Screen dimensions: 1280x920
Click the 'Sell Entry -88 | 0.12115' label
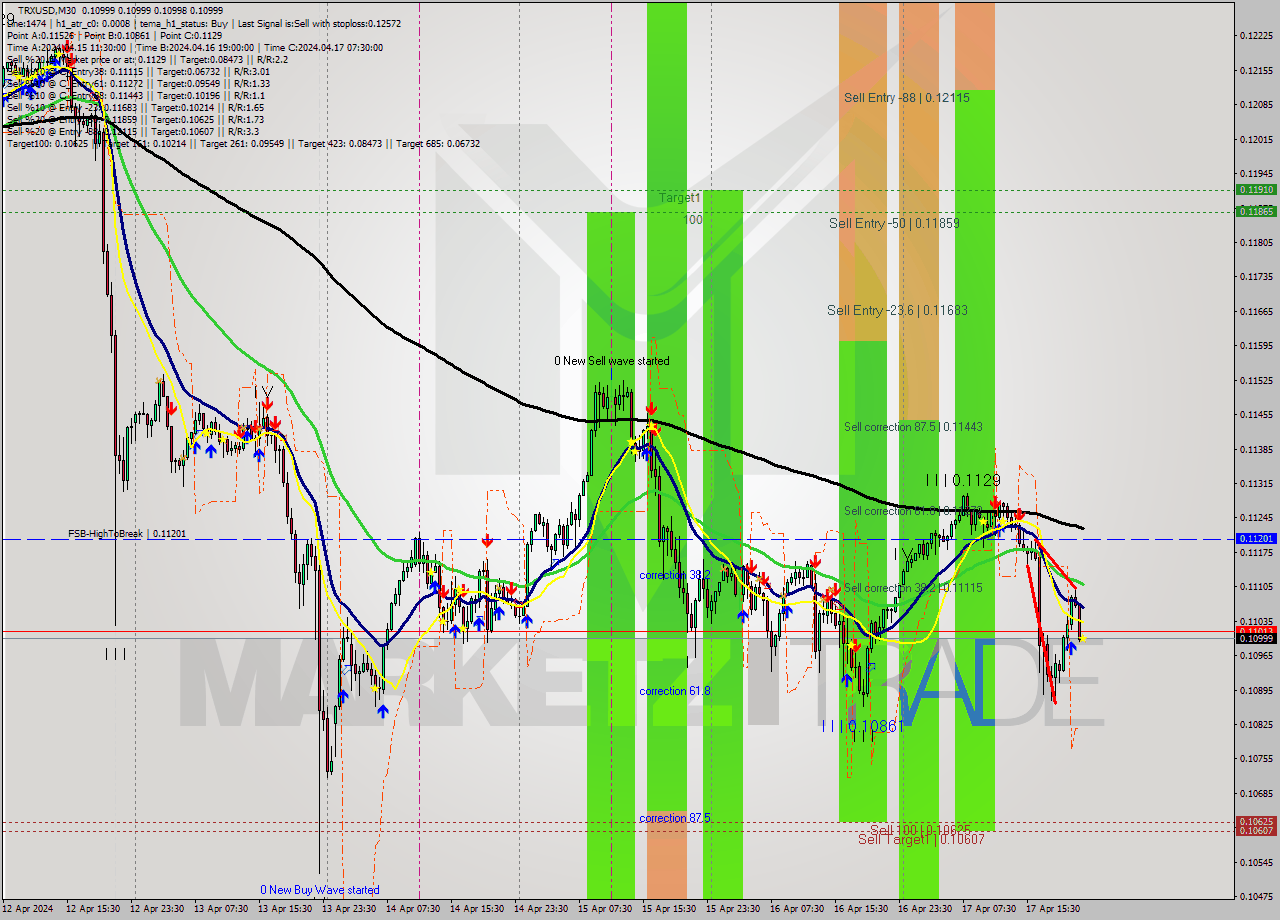(906, 98)
